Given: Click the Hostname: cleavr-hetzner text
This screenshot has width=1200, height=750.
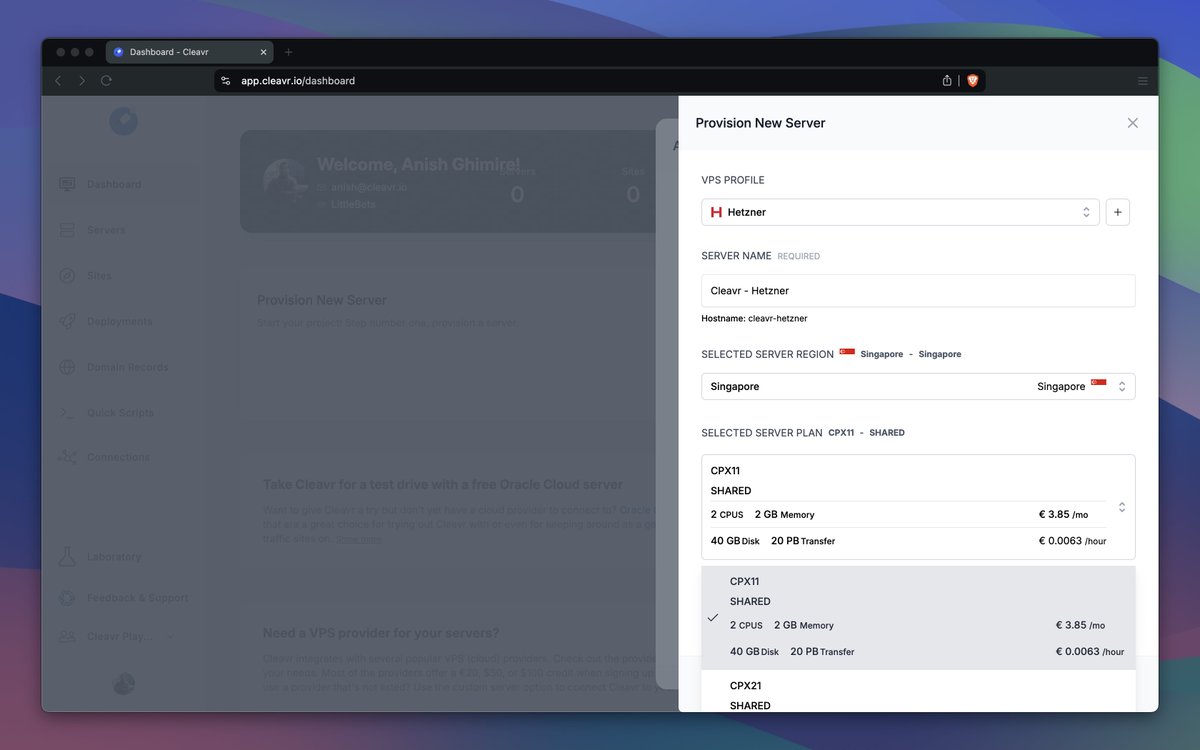Looking at the screenshot, I should pyautogui.click(x=754, y=319).
